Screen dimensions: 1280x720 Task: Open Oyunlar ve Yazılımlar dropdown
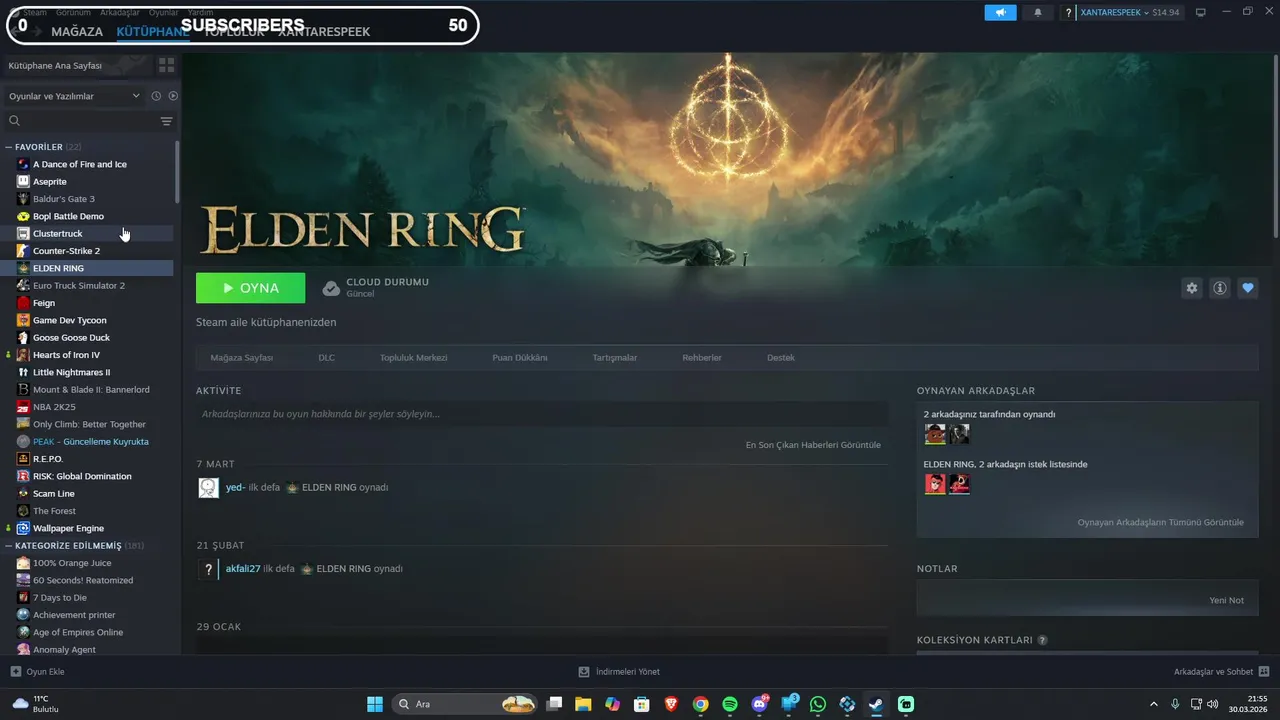coord(74,96)
